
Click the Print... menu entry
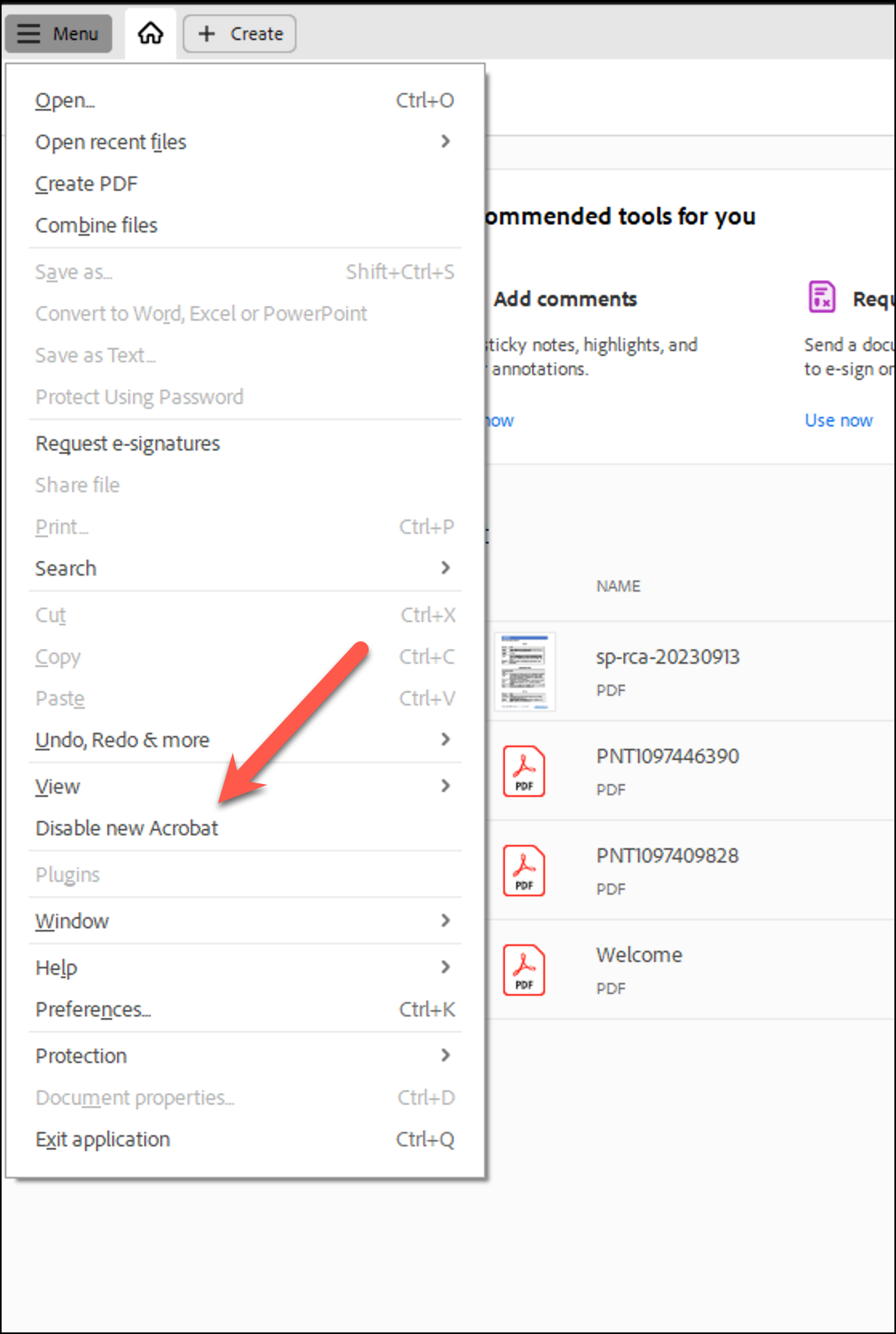[x=244, y=527]
